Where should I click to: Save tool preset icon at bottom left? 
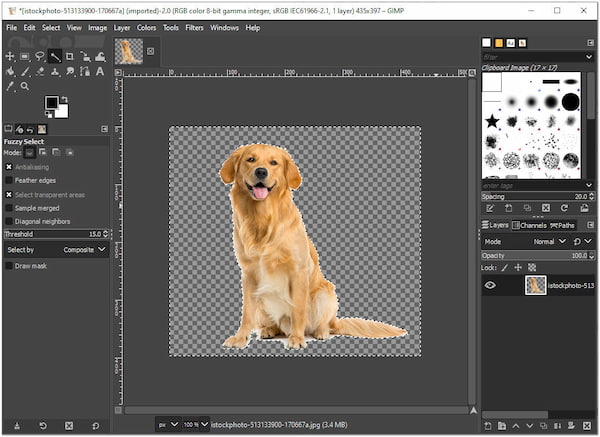(17, 426)
